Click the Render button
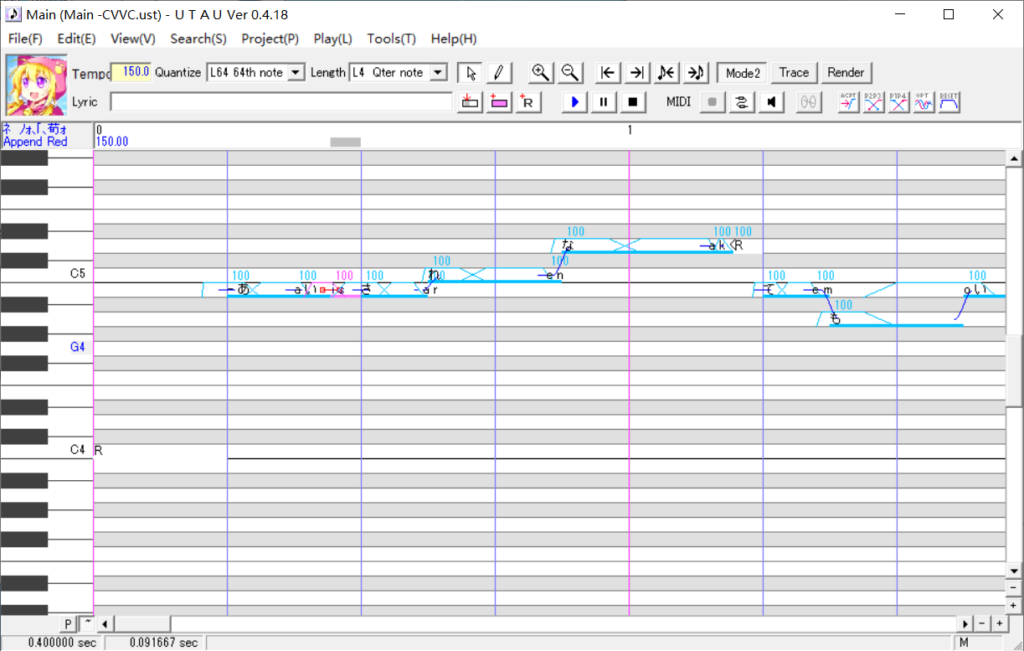This screenshot has height=651, width=1024. coord(846,73)
